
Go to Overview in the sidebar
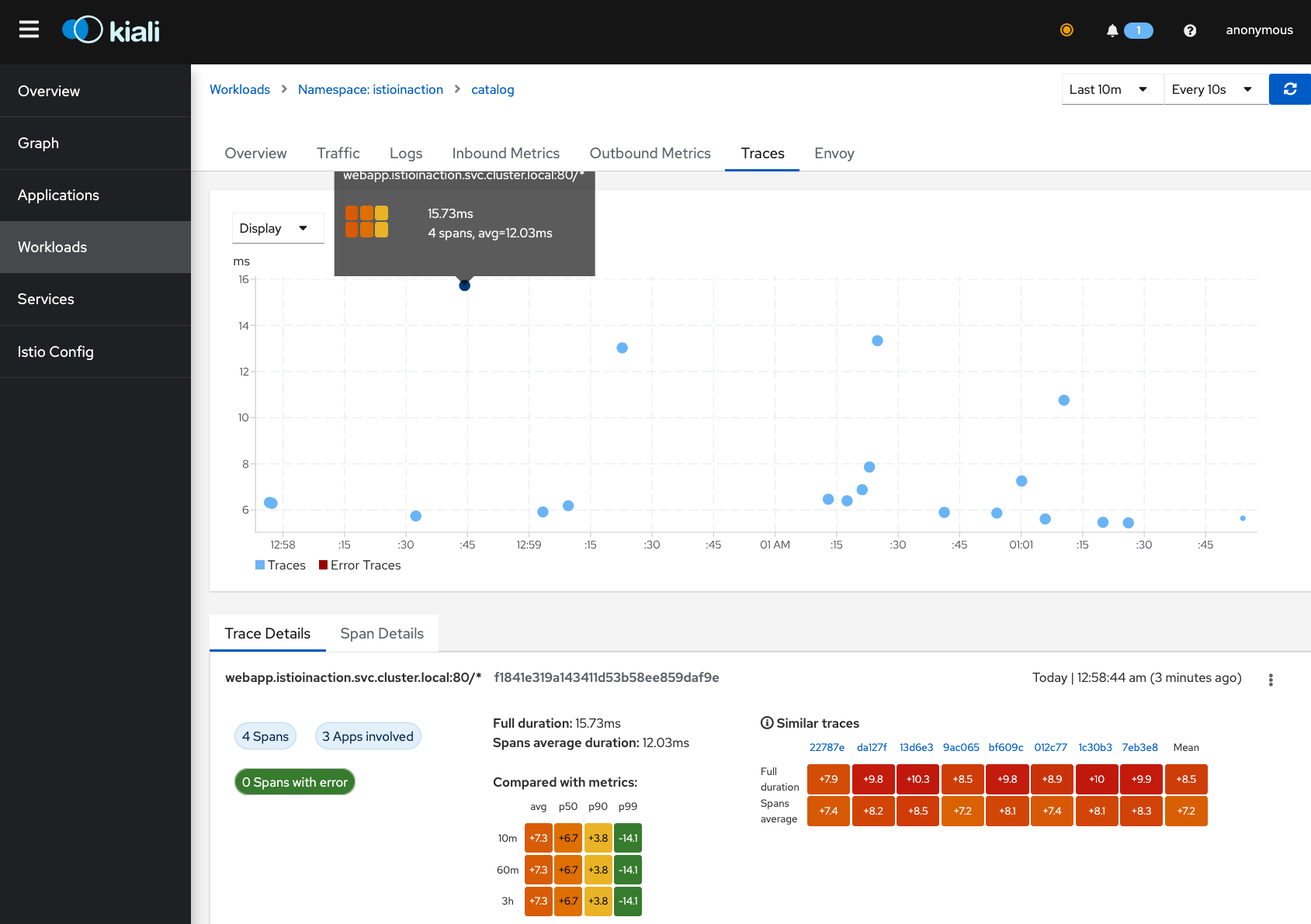95,91
